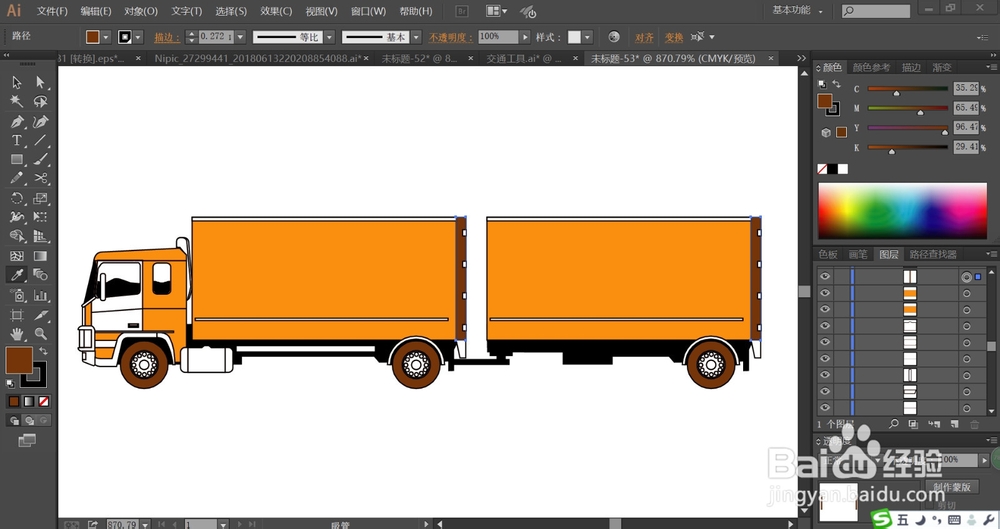Select the Shape Builder tool
This screenshot has width=1000, height=529.
pyautogui.click(x=17, y=236)
